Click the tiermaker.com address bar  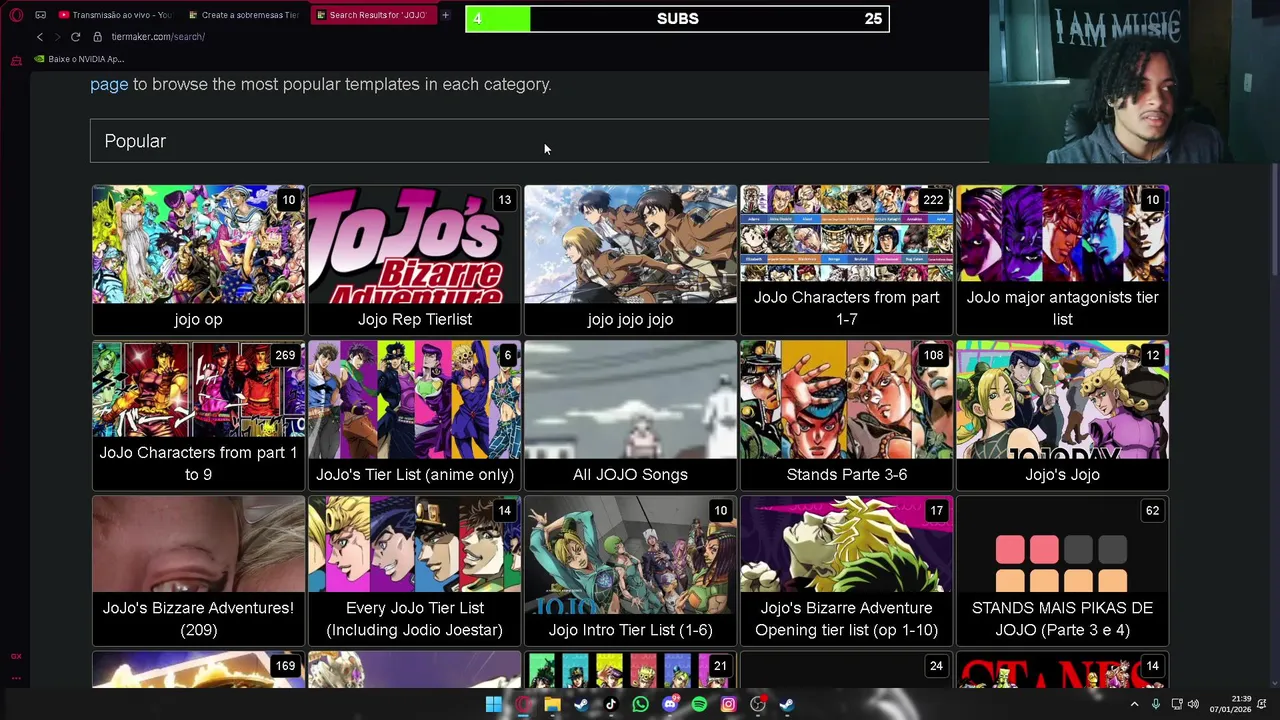pyautogui.click(x=158, y=37)
